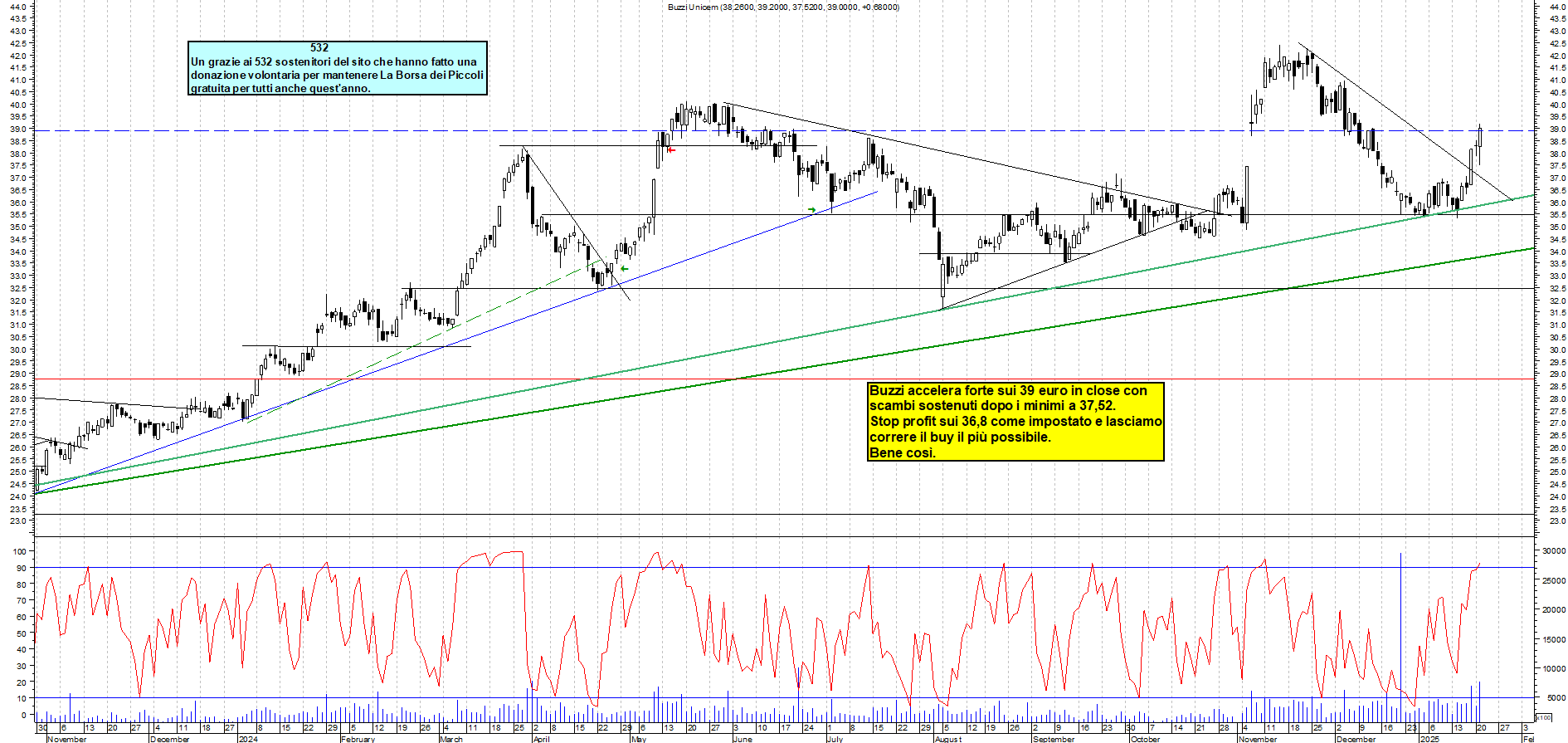The image size is (1568, 743).
Task: Select the 'April' month label
Action: click(x=541, y=739)
